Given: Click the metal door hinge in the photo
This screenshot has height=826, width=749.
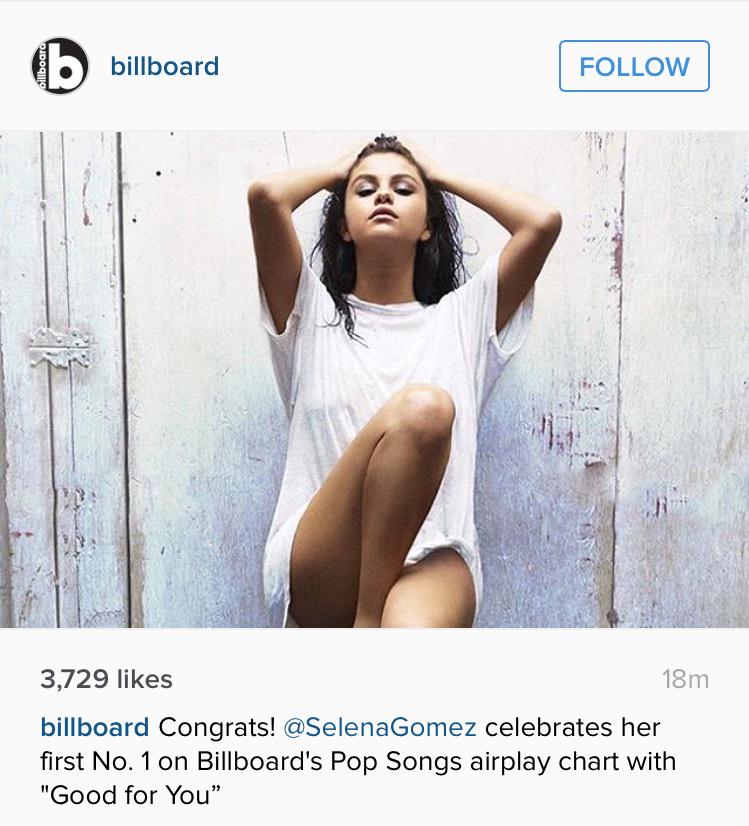Looking at the screenshot, I should [x=61, y=347].
